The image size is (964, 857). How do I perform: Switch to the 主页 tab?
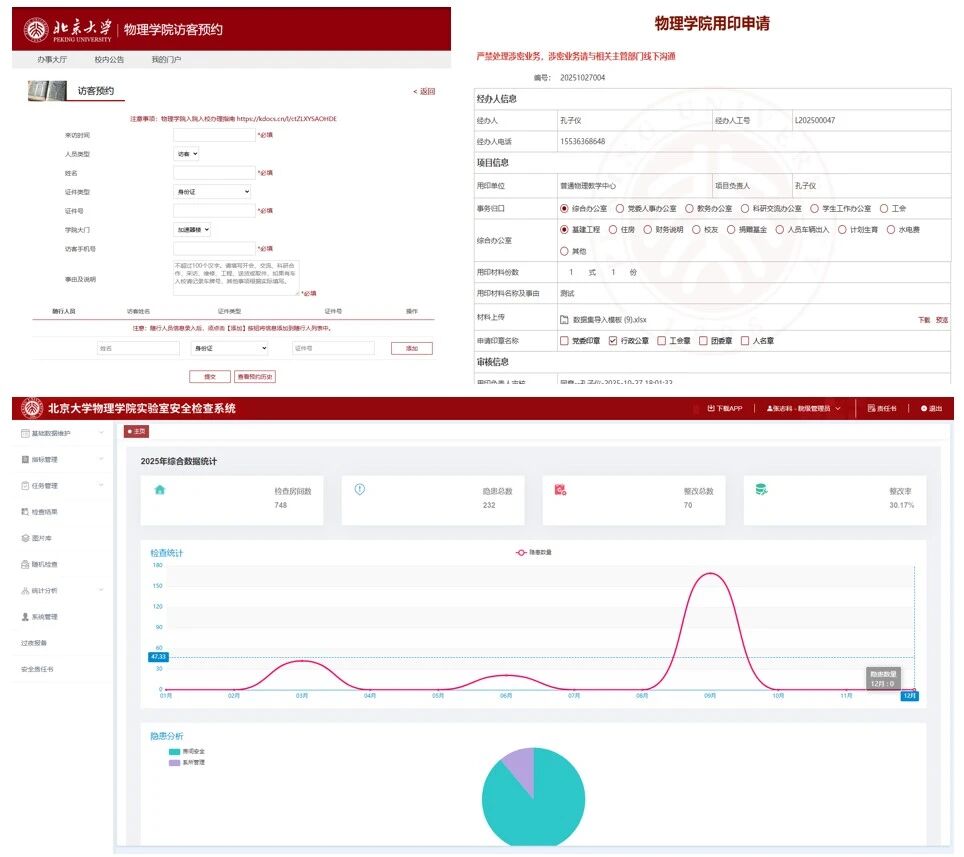click(137, 432)
